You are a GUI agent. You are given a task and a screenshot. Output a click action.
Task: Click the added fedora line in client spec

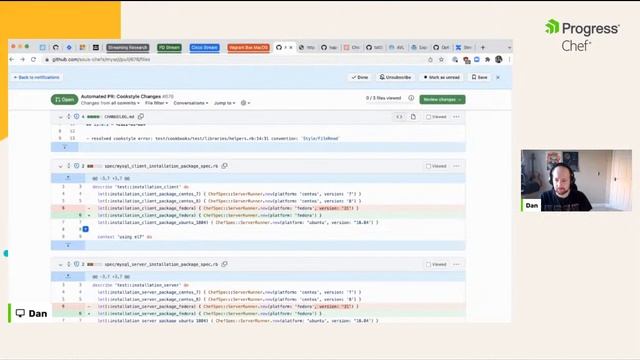(x=258, y=216)
